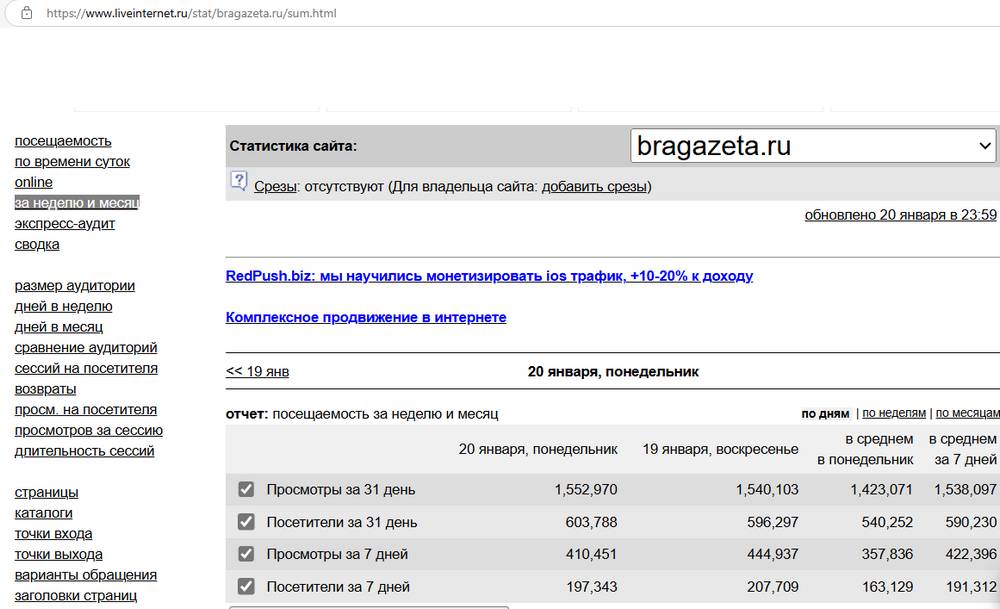Open экспресс-аудит in sidebar

[x=65, y=224]
